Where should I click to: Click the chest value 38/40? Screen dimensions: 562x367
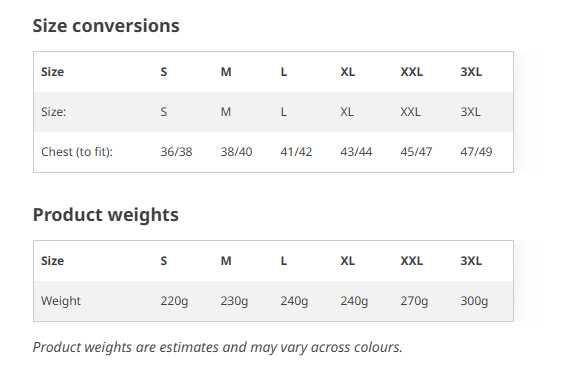click(236, 152)
